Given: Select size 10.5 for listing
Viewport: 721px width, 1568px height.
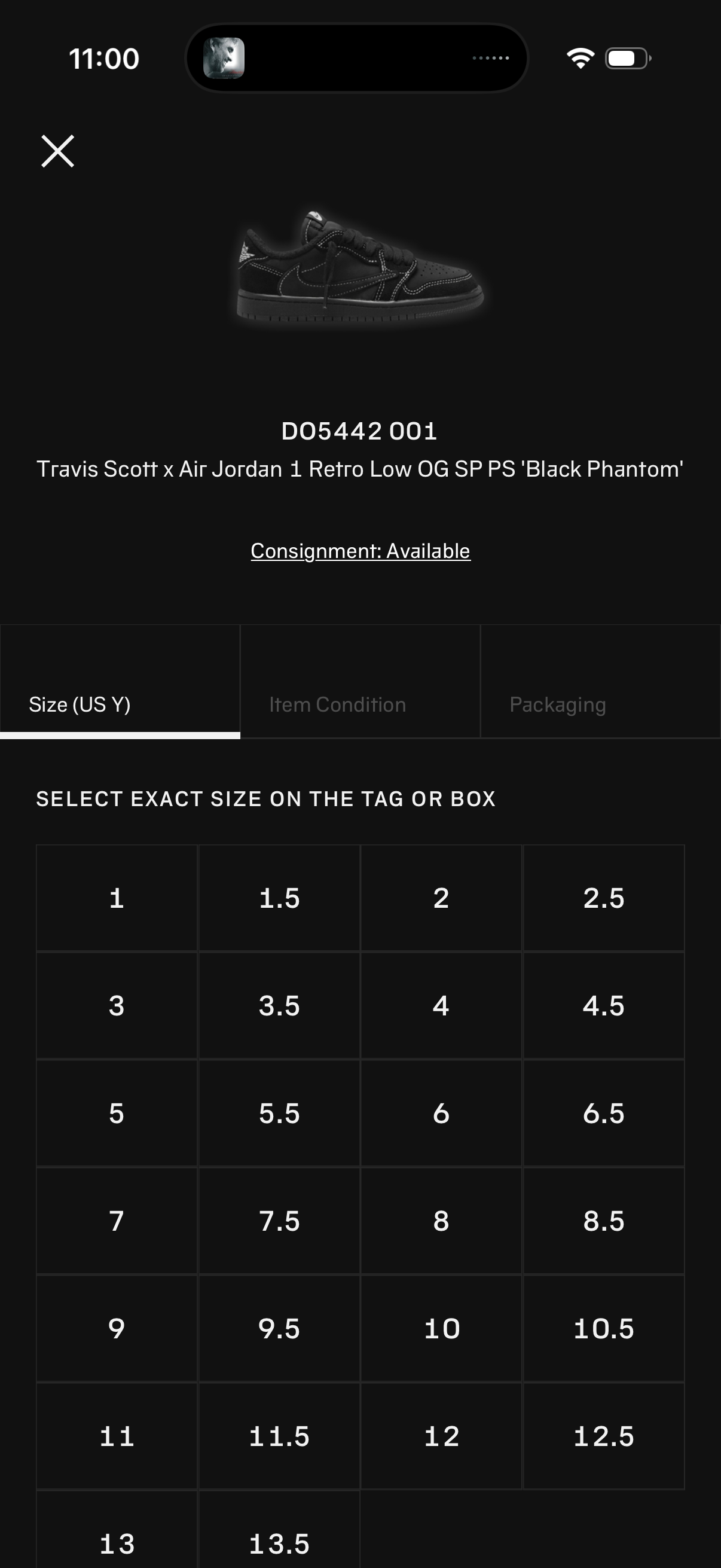Looking at the screenshot, I should point(603,1329).
